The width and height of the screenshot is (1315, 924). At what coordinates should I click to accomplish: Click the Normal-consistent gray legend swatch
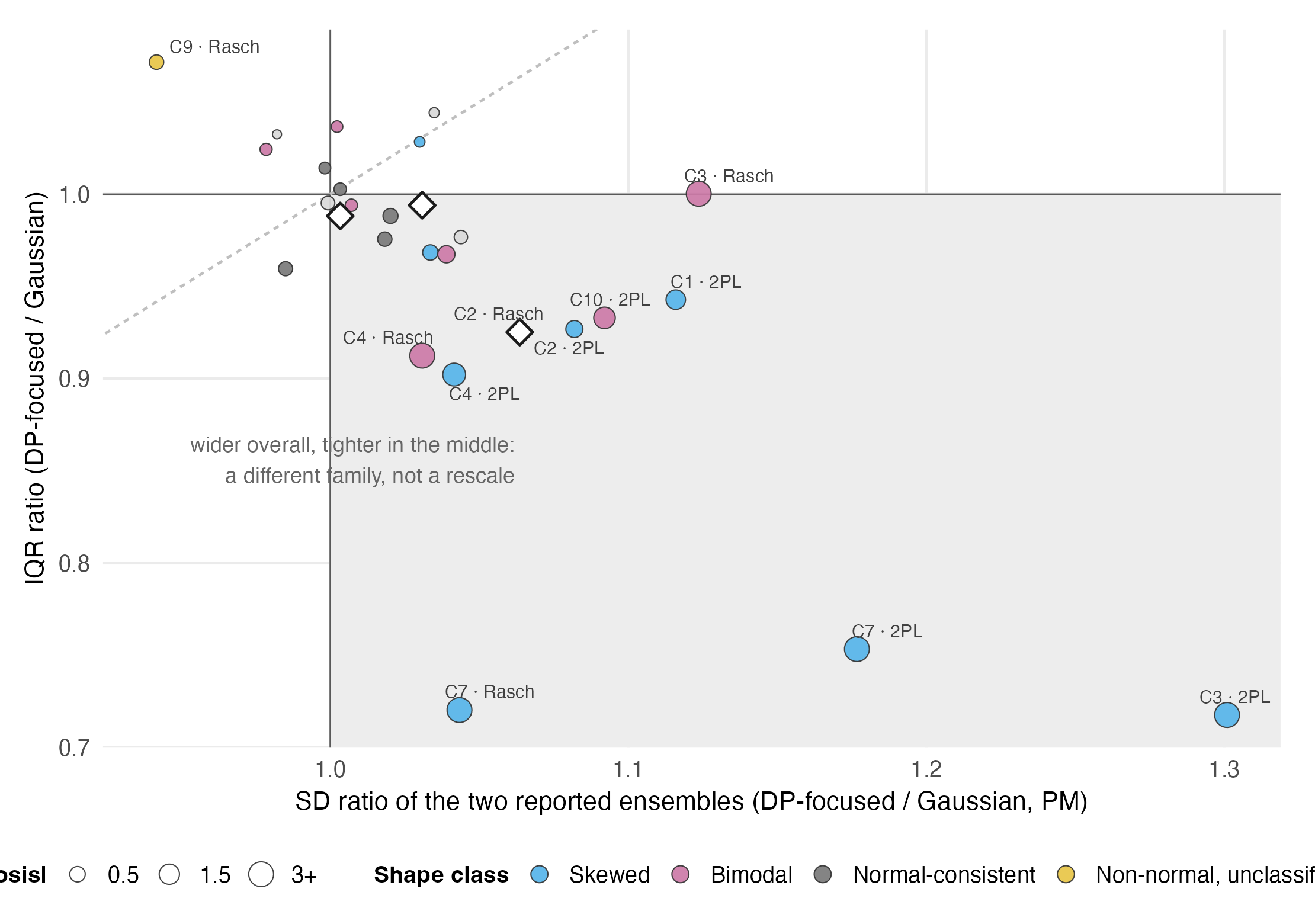[x=823, y=874]
